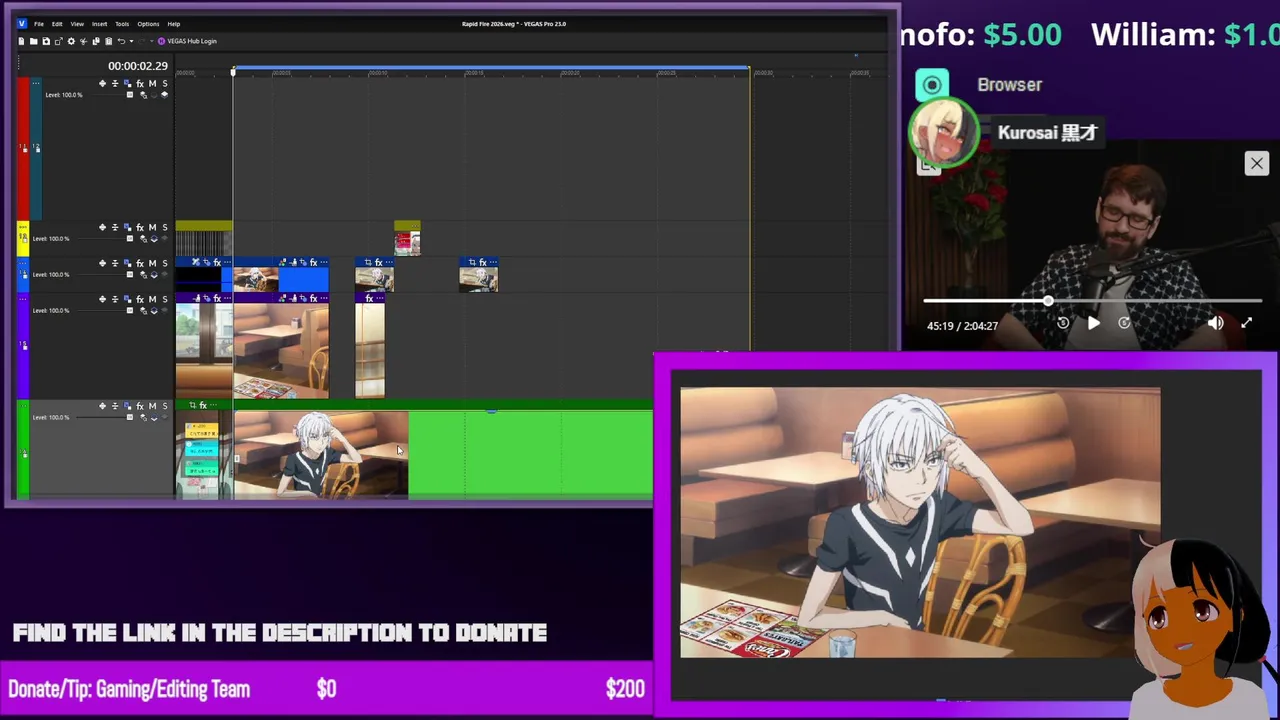
Task: Open more (…) menu on second purple clip
Action: point(324,299)
